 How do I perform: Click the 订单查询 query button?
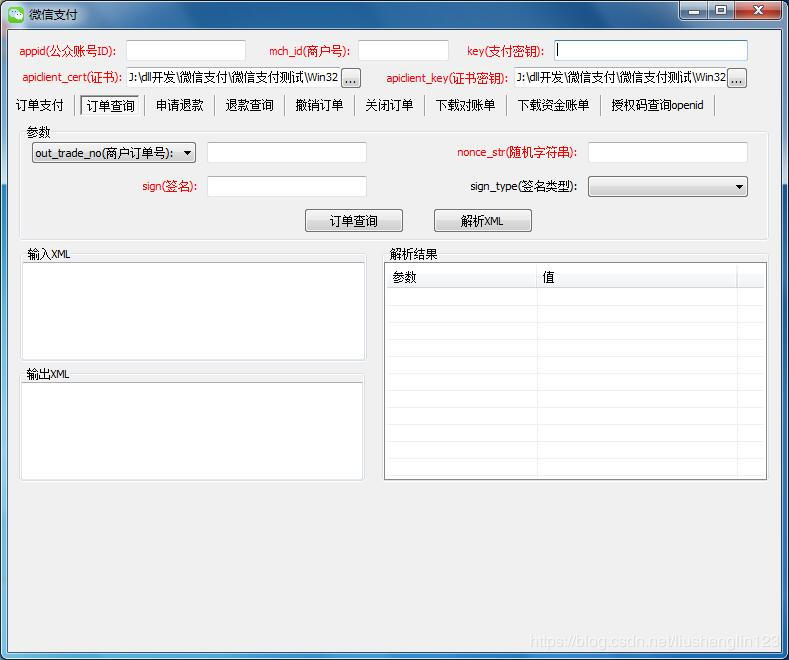tap(354, 221)
